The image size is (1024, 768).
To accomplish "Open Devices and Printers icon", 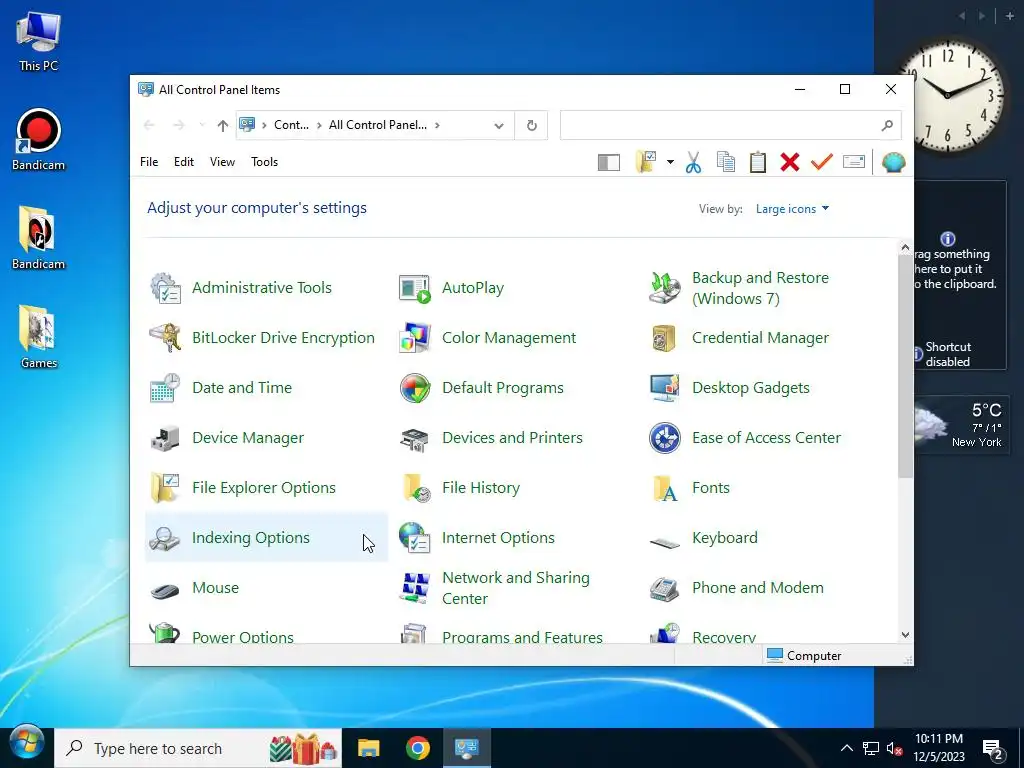I will (415, 438).
